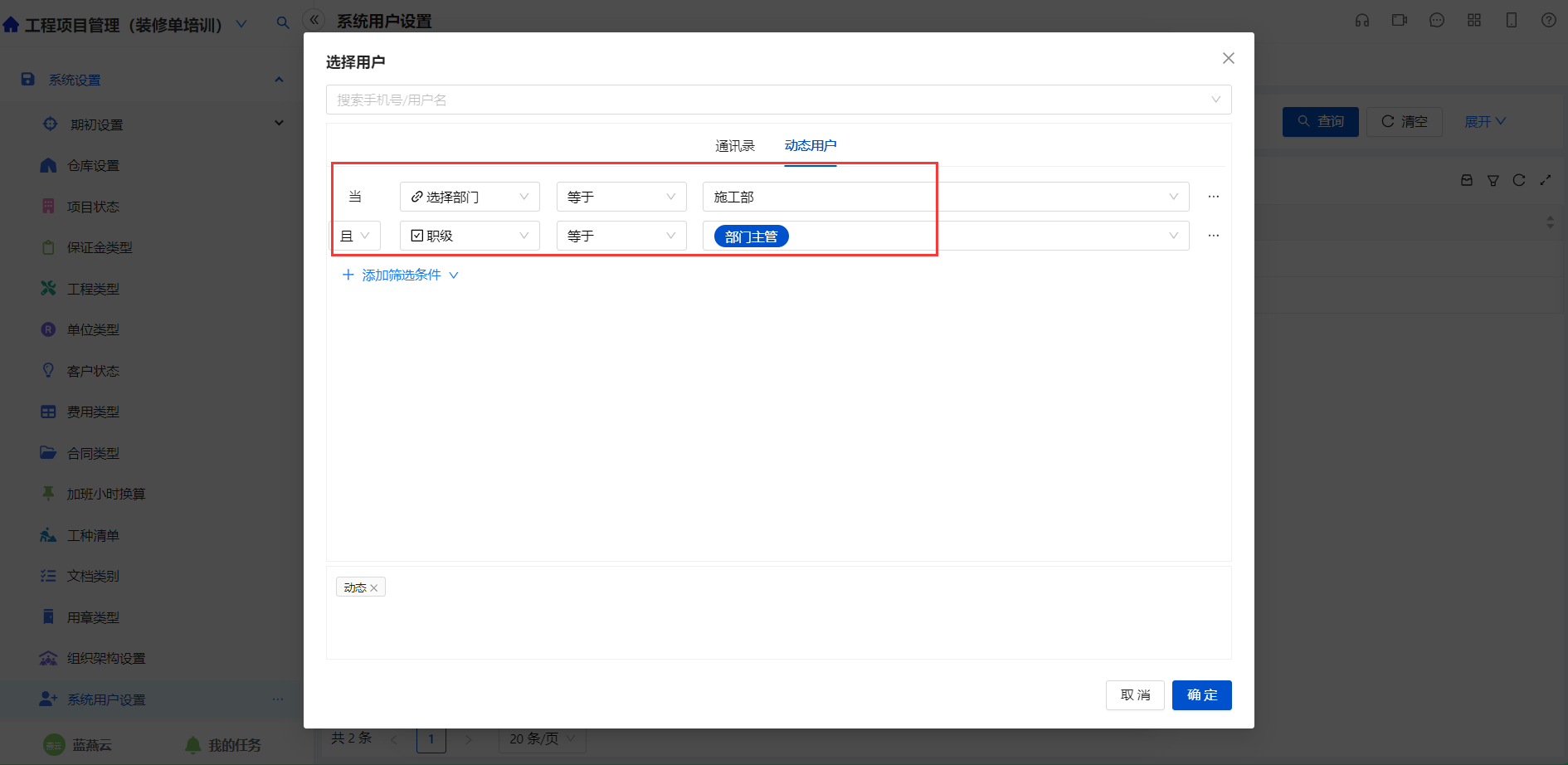The height and width of the screenshot is (765, 1568).
Task: Close the 选择用户 dialog
Action: [x=1229, y=58]
